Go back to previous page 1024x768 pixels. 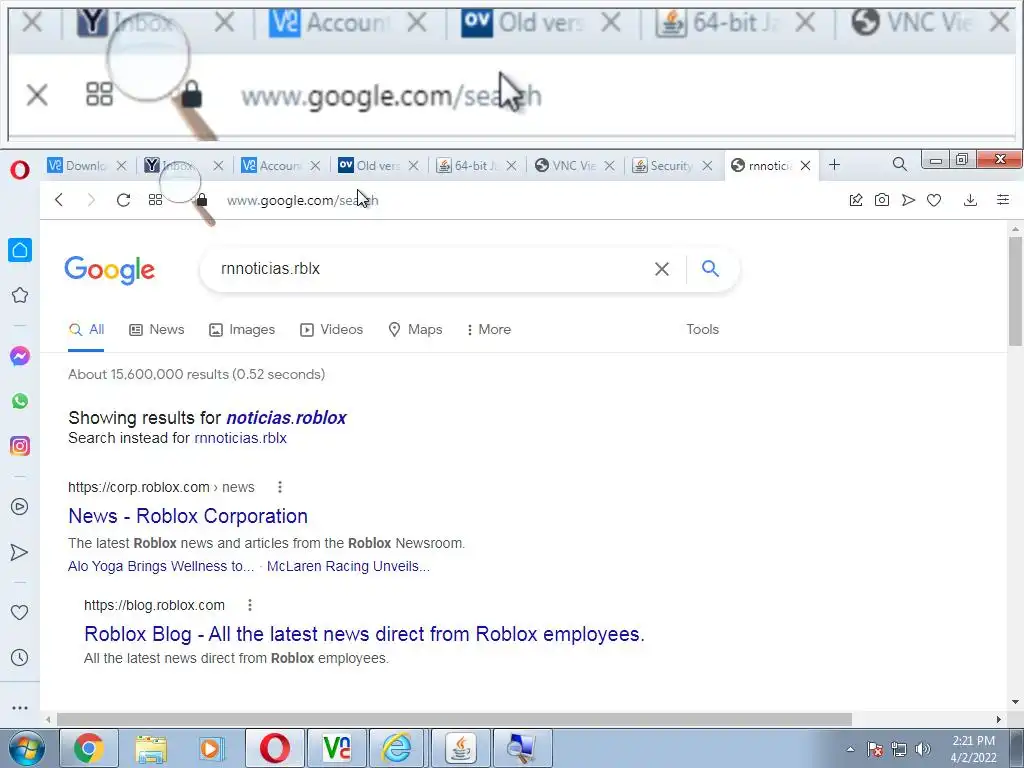59,200
